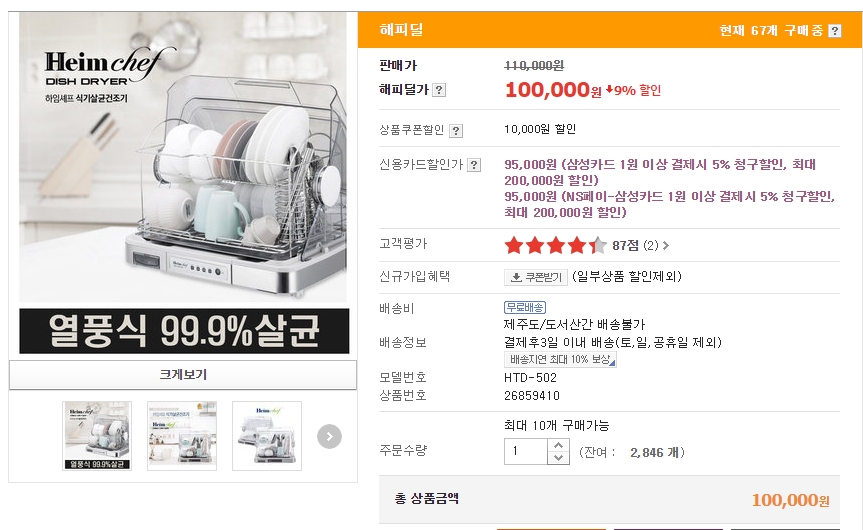This screenshot has width=863, height=530.
Task: Click help icon next to 해피딜가
Action: click(x=439, y=90)
